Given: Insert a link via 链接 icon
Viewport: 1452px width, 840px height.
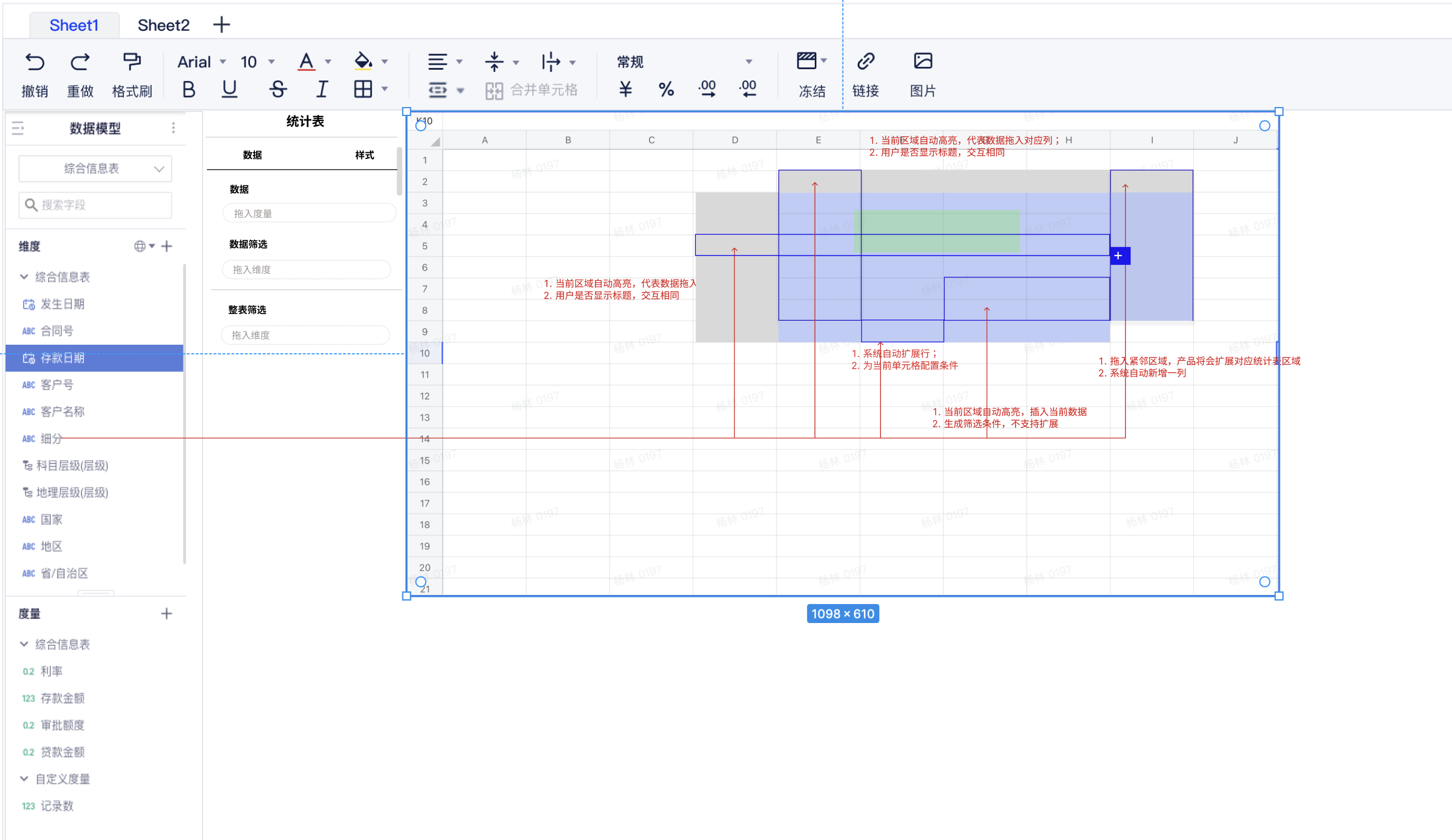Looking at the screenshot, I should (x=866, y=60).
